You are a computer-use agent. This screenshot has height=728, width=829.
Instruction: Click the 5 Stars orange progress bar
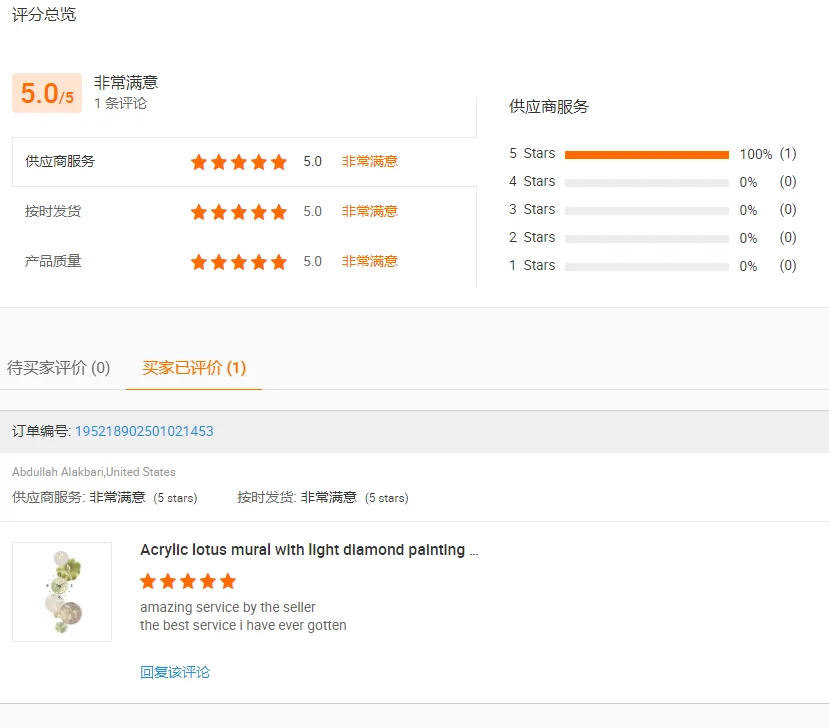point(646,155)
